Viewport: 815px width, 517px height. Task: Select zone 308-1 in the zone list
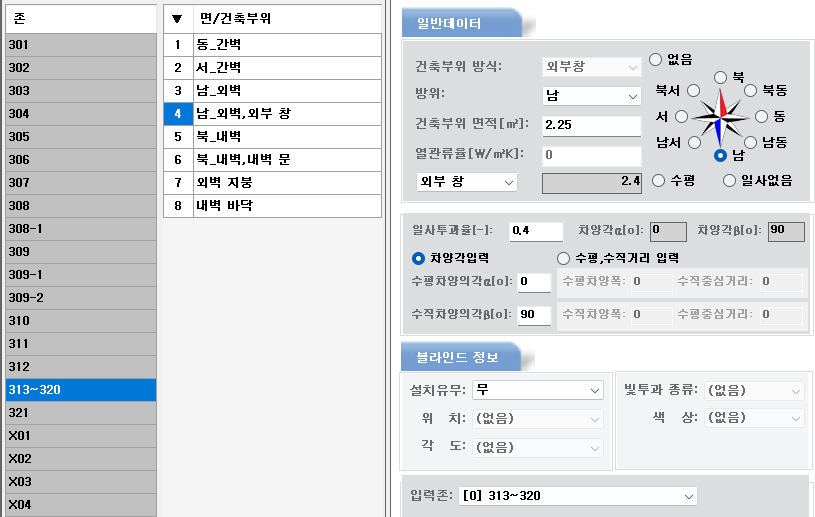click(78, 228)
